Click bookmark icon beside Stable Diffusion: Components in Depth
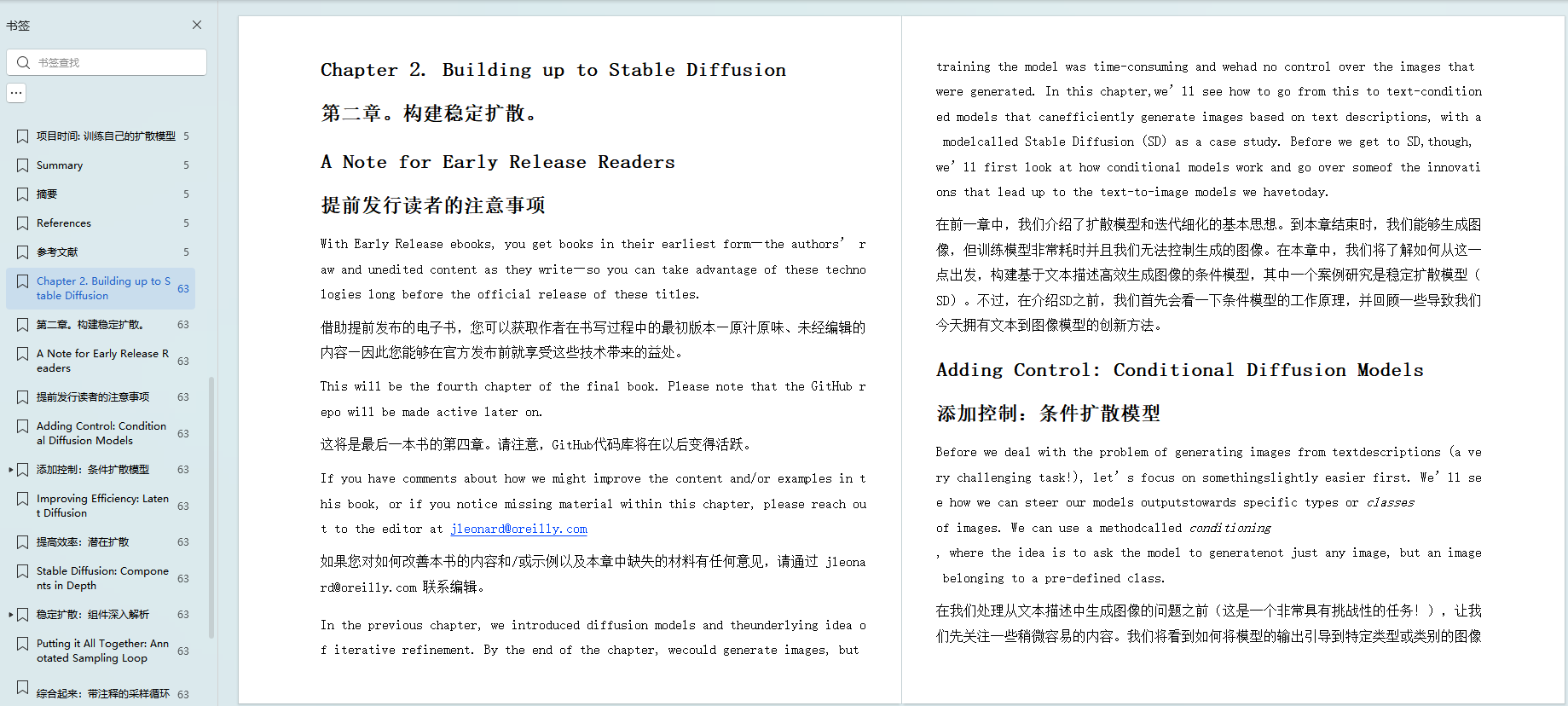Screen dimensions: 1568x706 click(23, 571)
